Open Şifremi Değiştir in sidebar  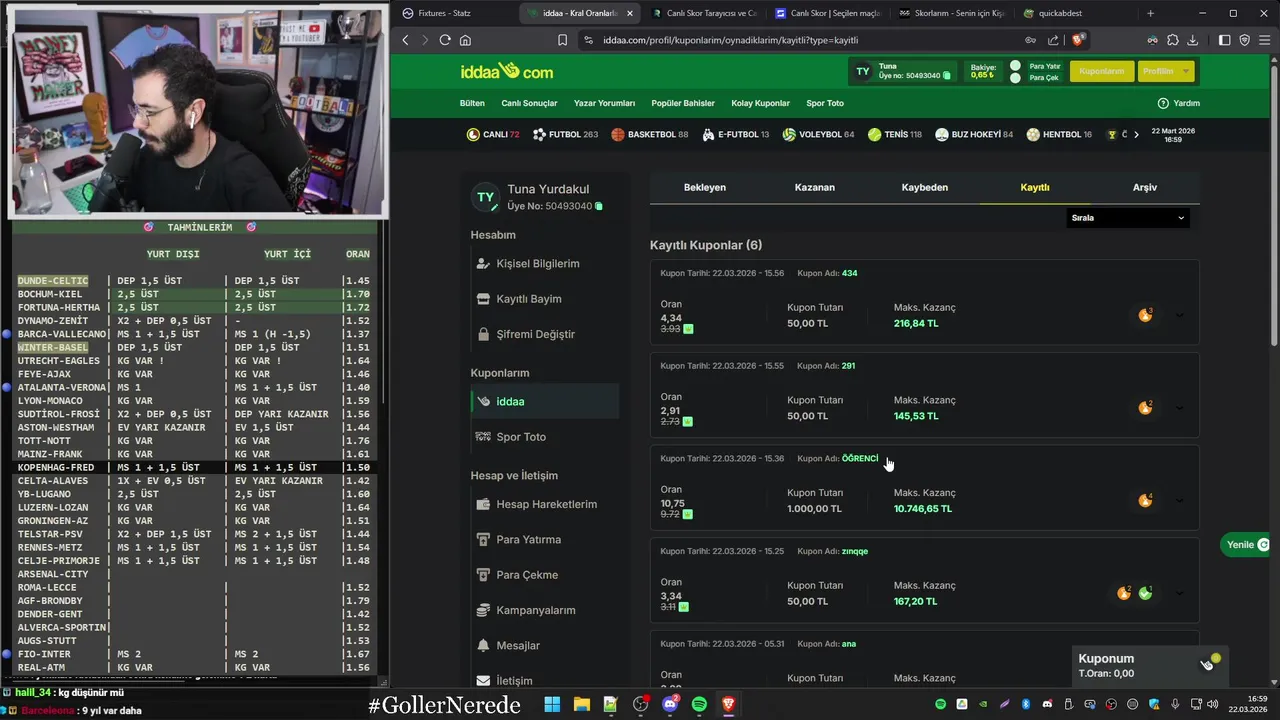[536, 334]
